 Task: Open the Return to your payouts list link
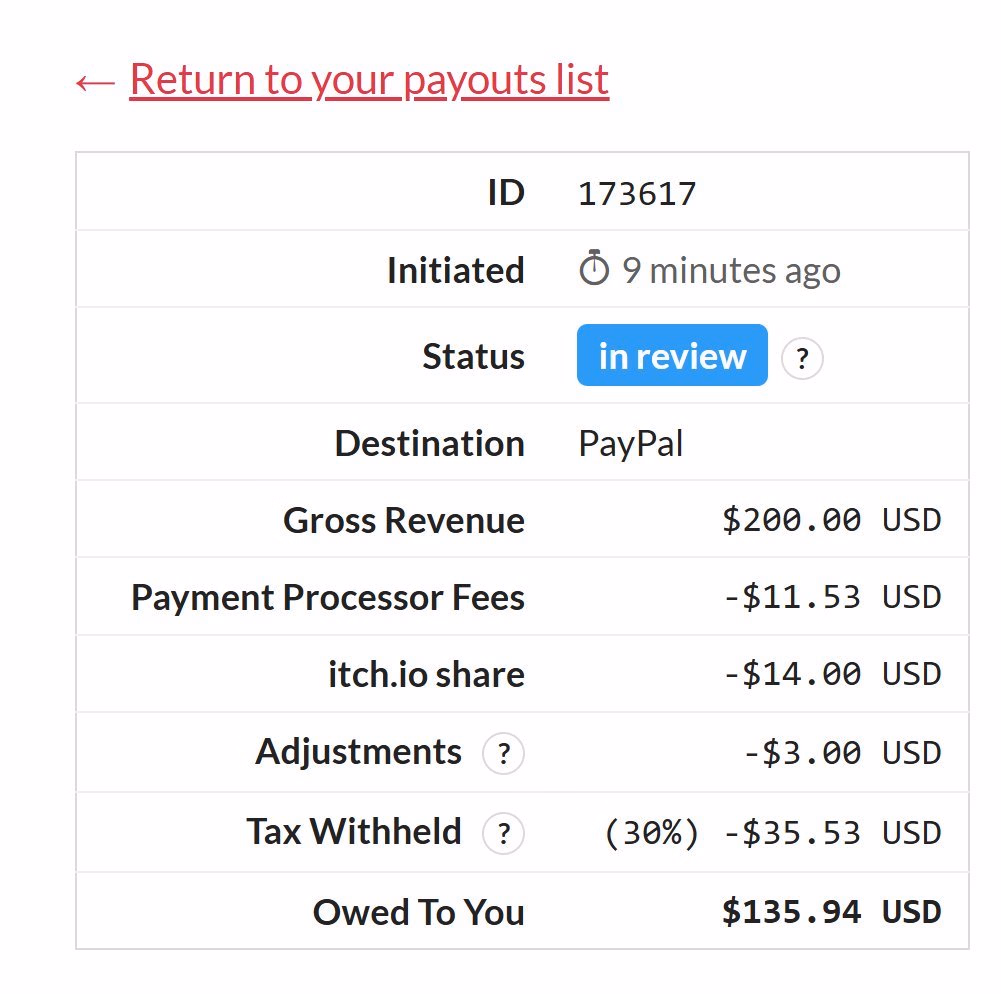point(369,80)
